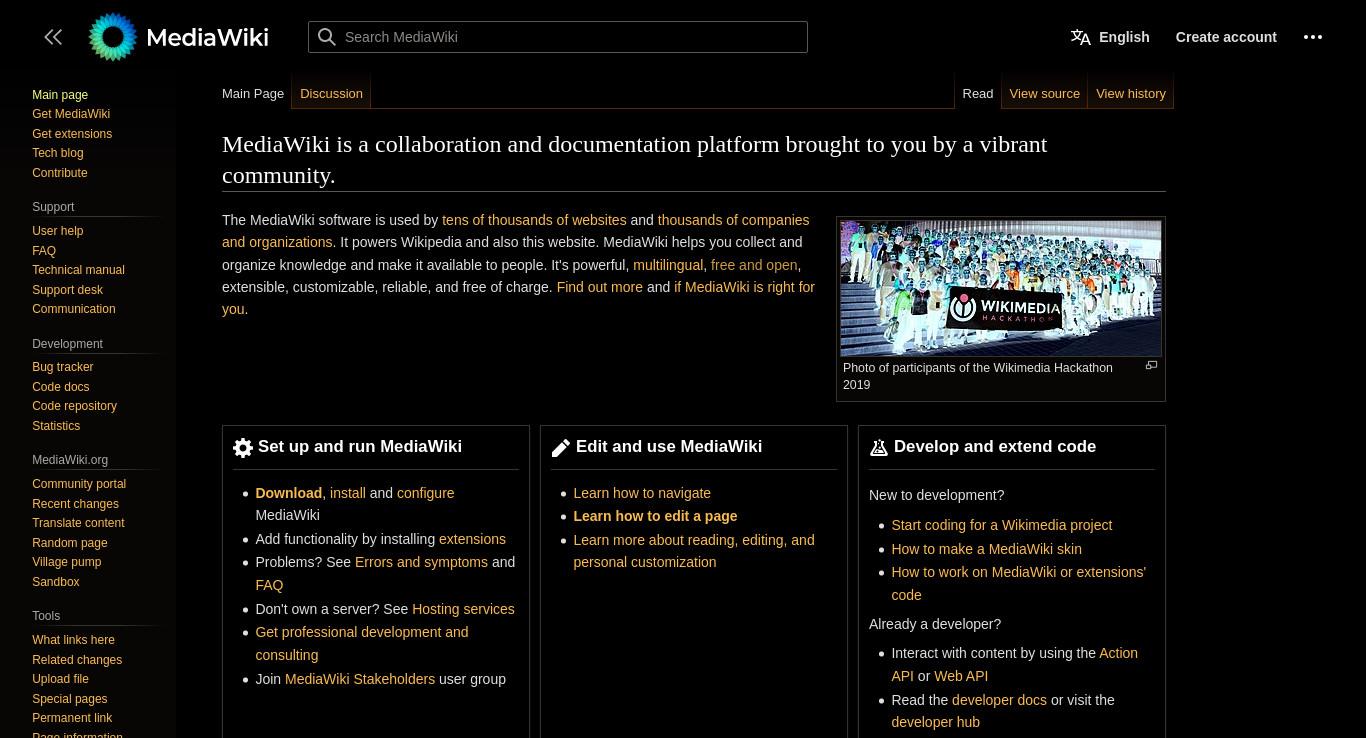Open the Read tab
This screenshot has width=1366, height=738.
[x=978, y=93]
